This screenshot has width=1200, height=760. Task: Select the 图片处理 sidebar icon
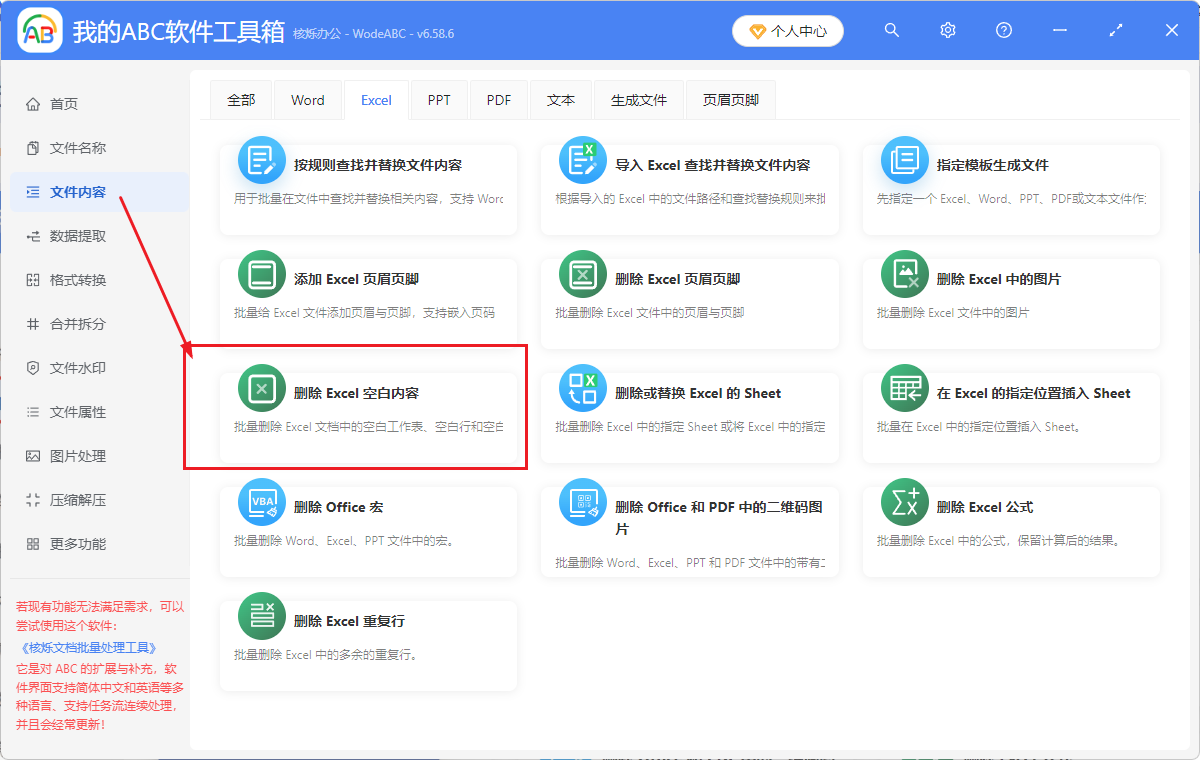(34, 455)
